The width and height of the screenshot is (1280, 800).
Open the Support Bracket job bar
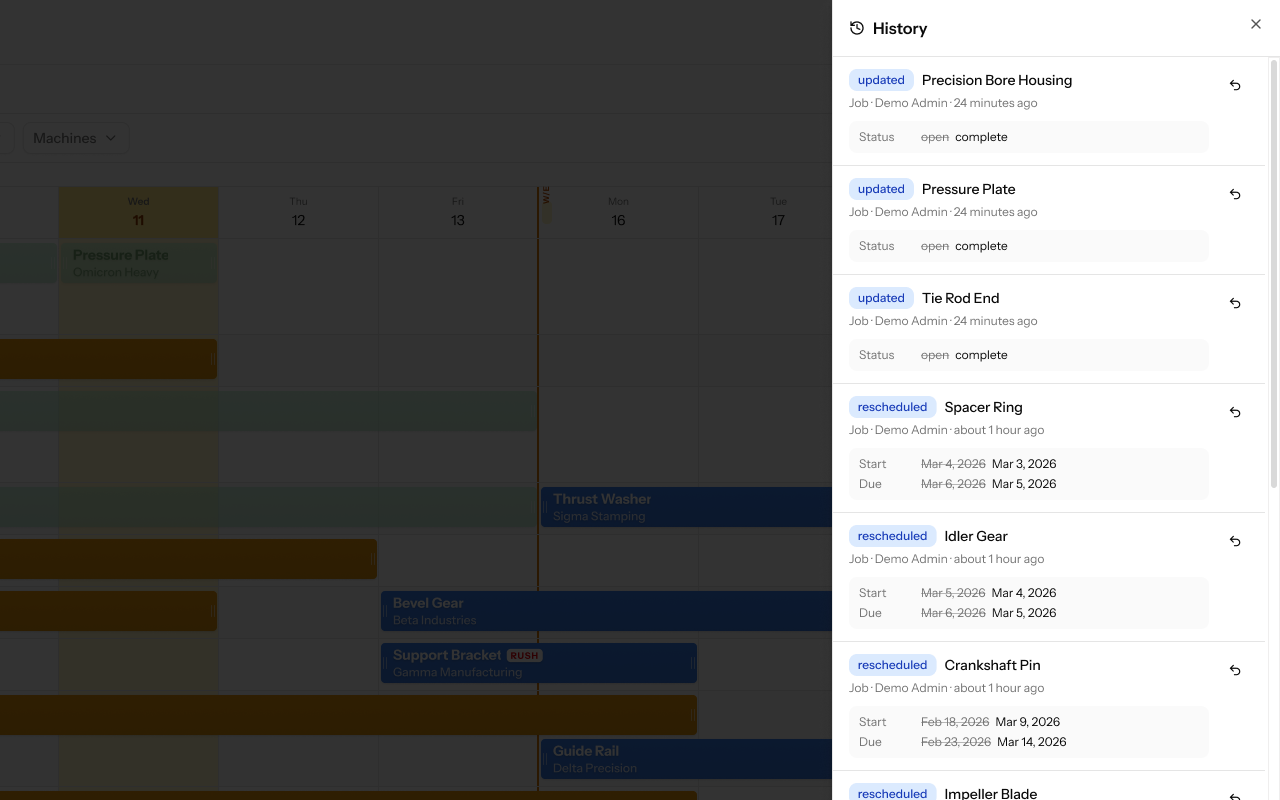(x=539, y=663)
